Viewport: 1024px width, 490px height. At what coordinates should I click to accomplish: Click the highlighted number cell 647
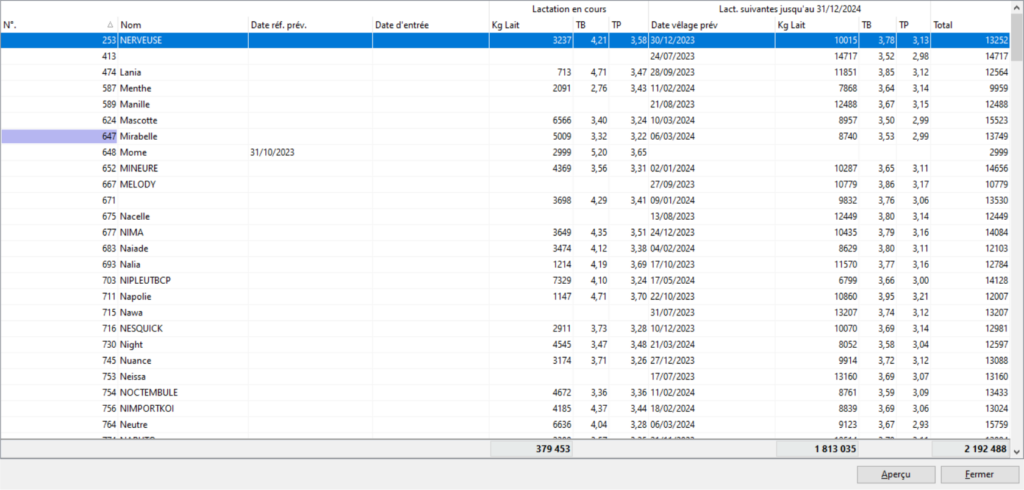pos(59,136)
